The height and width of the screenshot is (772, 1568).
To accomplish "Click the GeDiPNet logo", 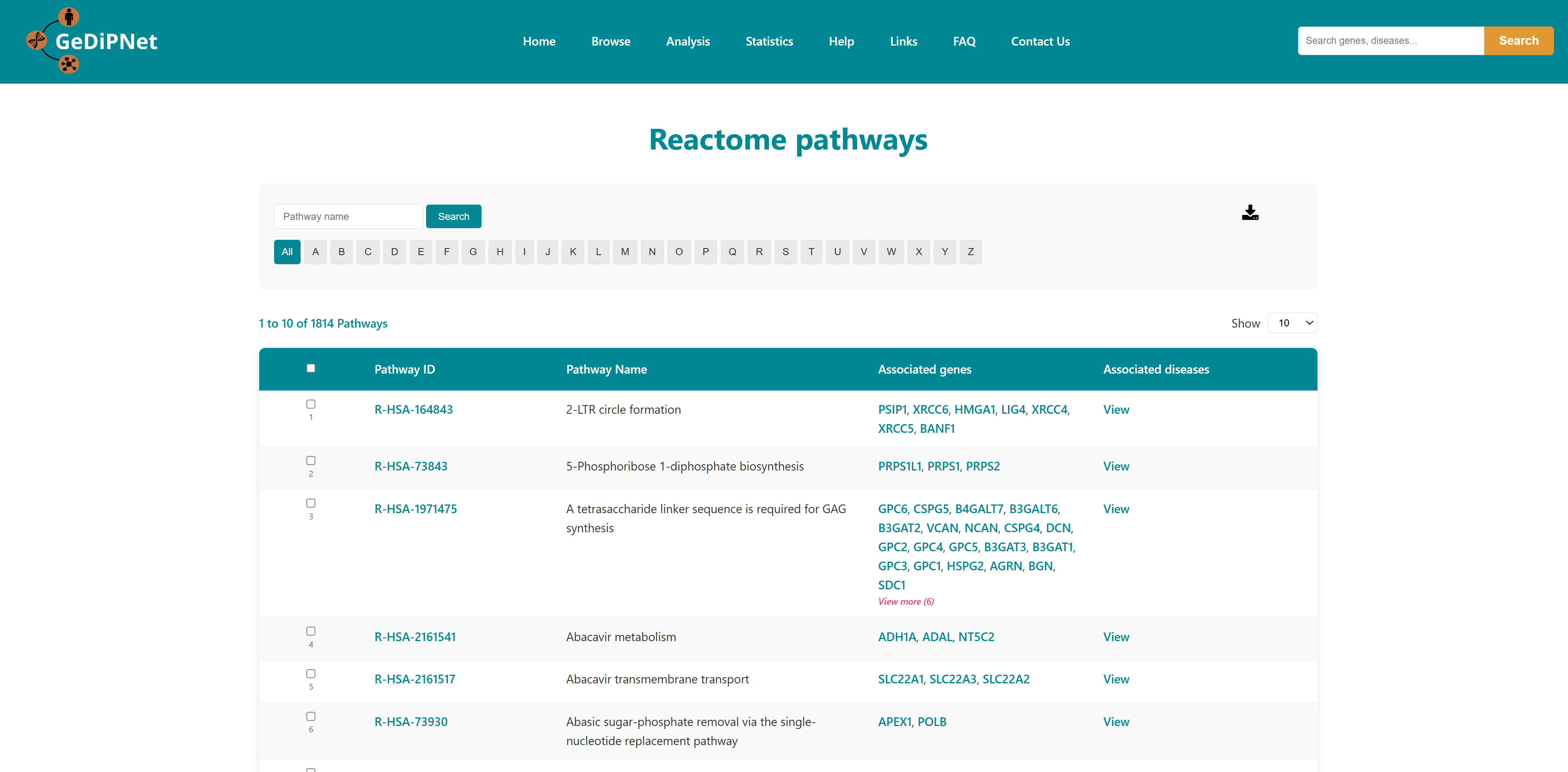I will click(x=92, y=41).
